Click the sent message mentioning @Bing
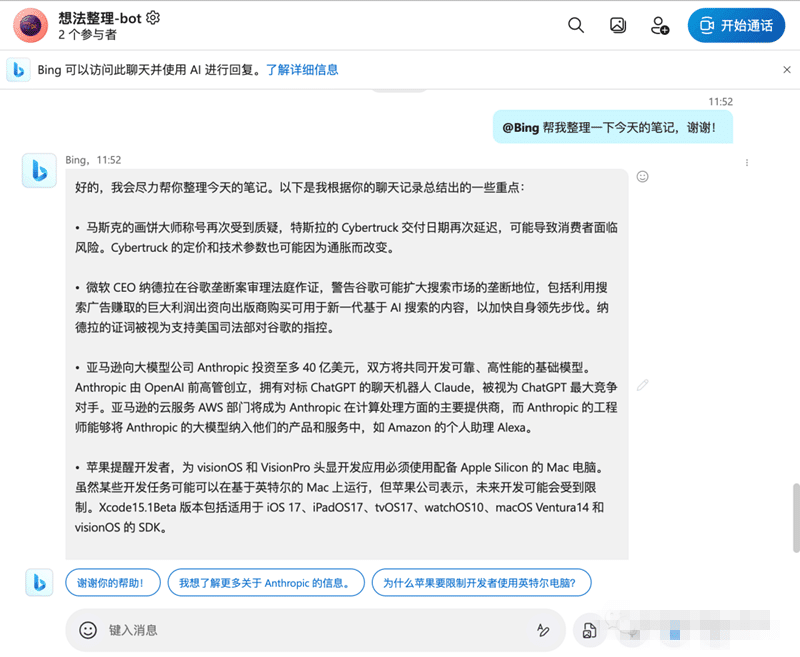The height and width of the screenshot is (657, 800). coord(613,127)
